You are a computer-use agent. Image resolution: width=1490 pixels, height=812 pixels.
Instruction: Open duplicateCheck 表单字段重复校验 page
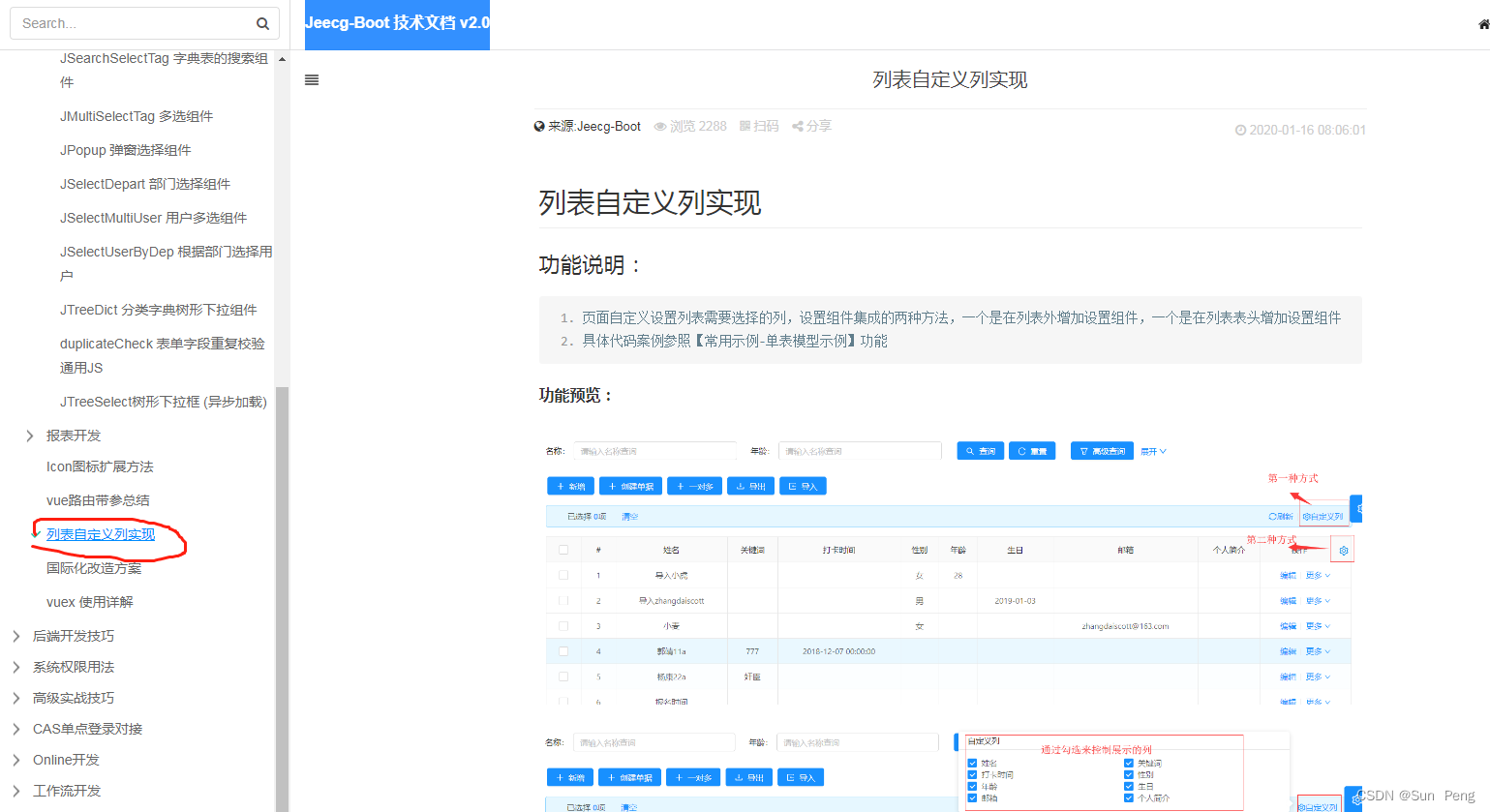click(163, 355)
